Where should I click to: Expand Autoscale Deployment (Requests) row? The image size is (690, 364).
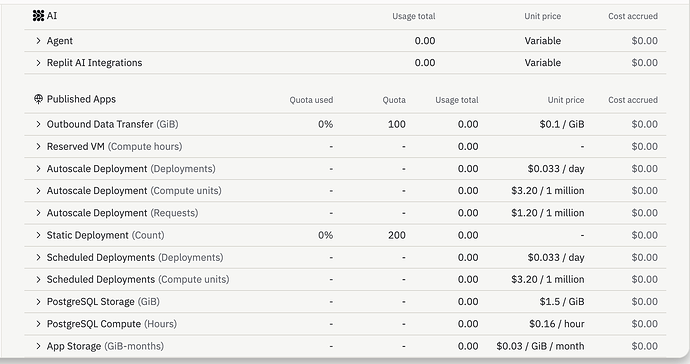(38, 213)
